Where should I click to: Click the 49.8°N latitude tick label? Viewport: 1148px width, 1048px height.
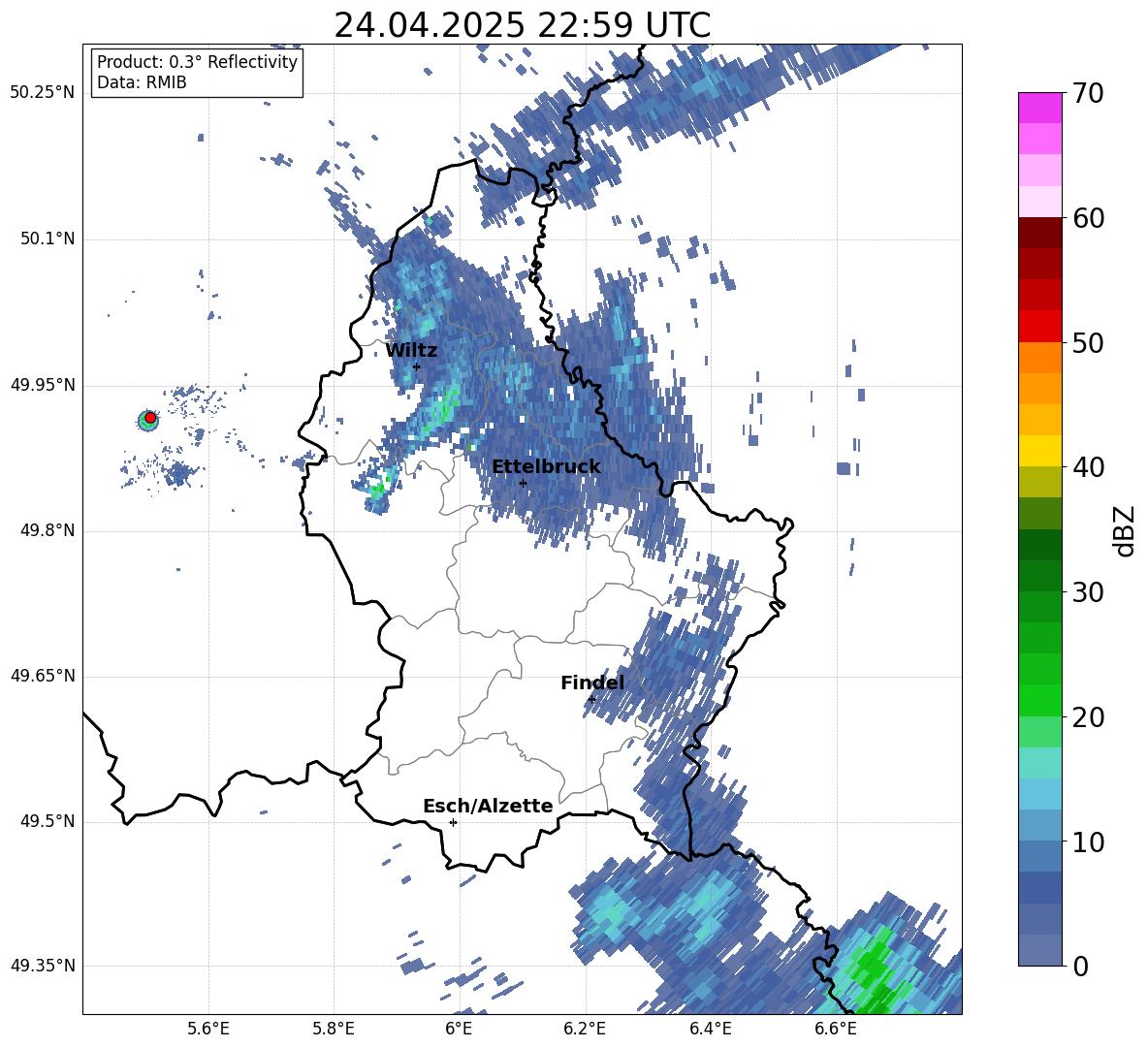click(47, 530)
